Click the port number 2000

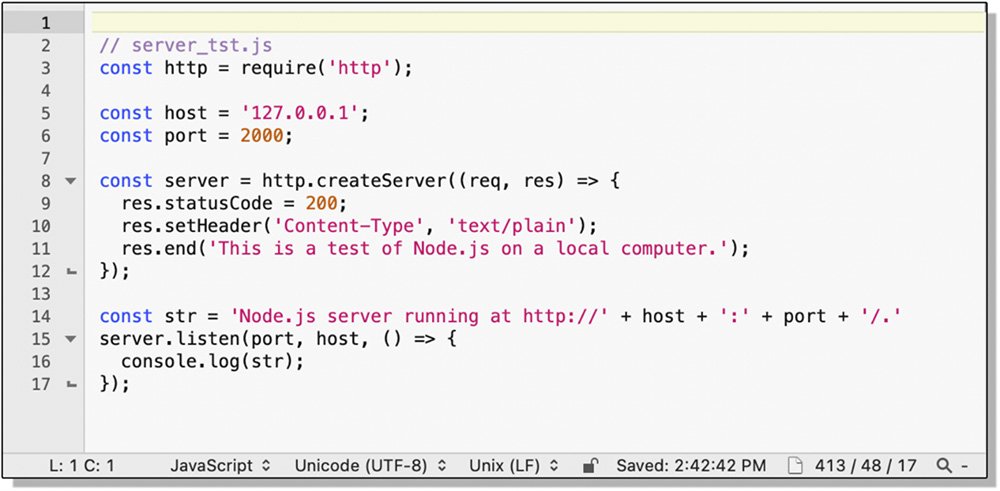(262, 136)
